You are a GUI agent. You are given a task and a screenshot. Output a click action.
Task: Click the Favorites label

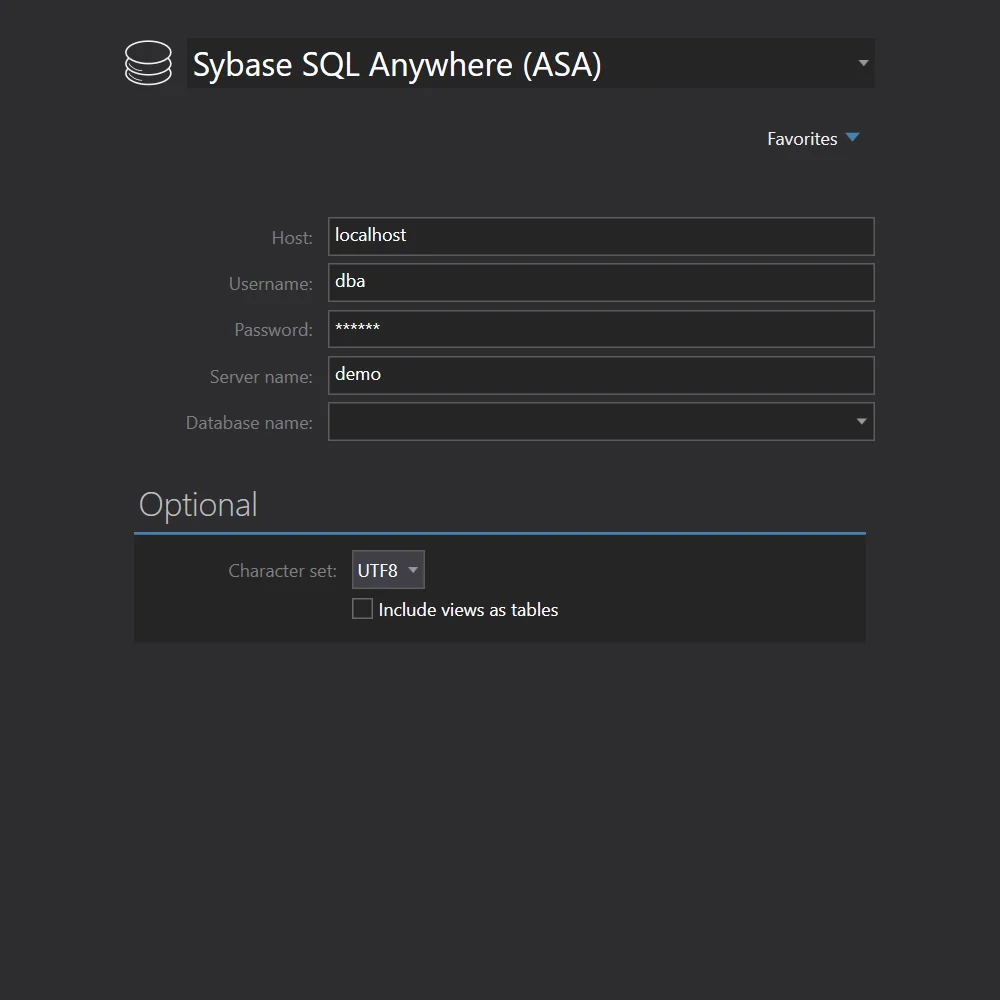point(801,138)
